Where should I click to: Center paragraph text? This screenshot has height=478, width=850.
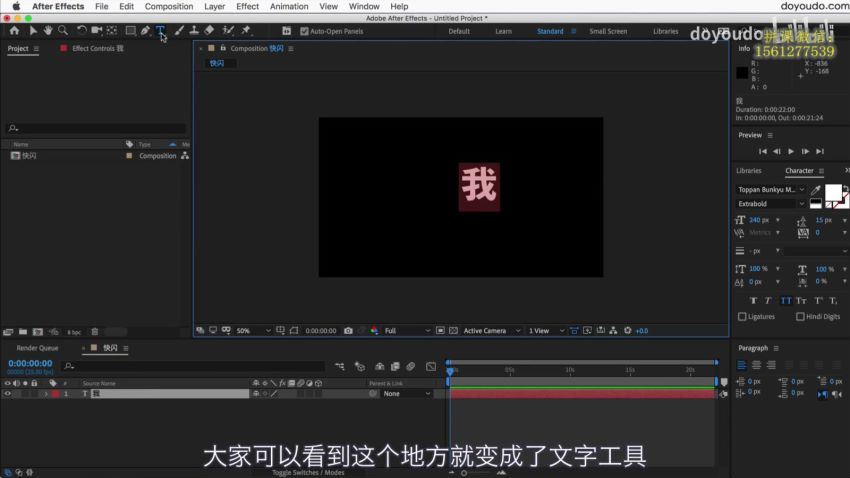point(756,365)
